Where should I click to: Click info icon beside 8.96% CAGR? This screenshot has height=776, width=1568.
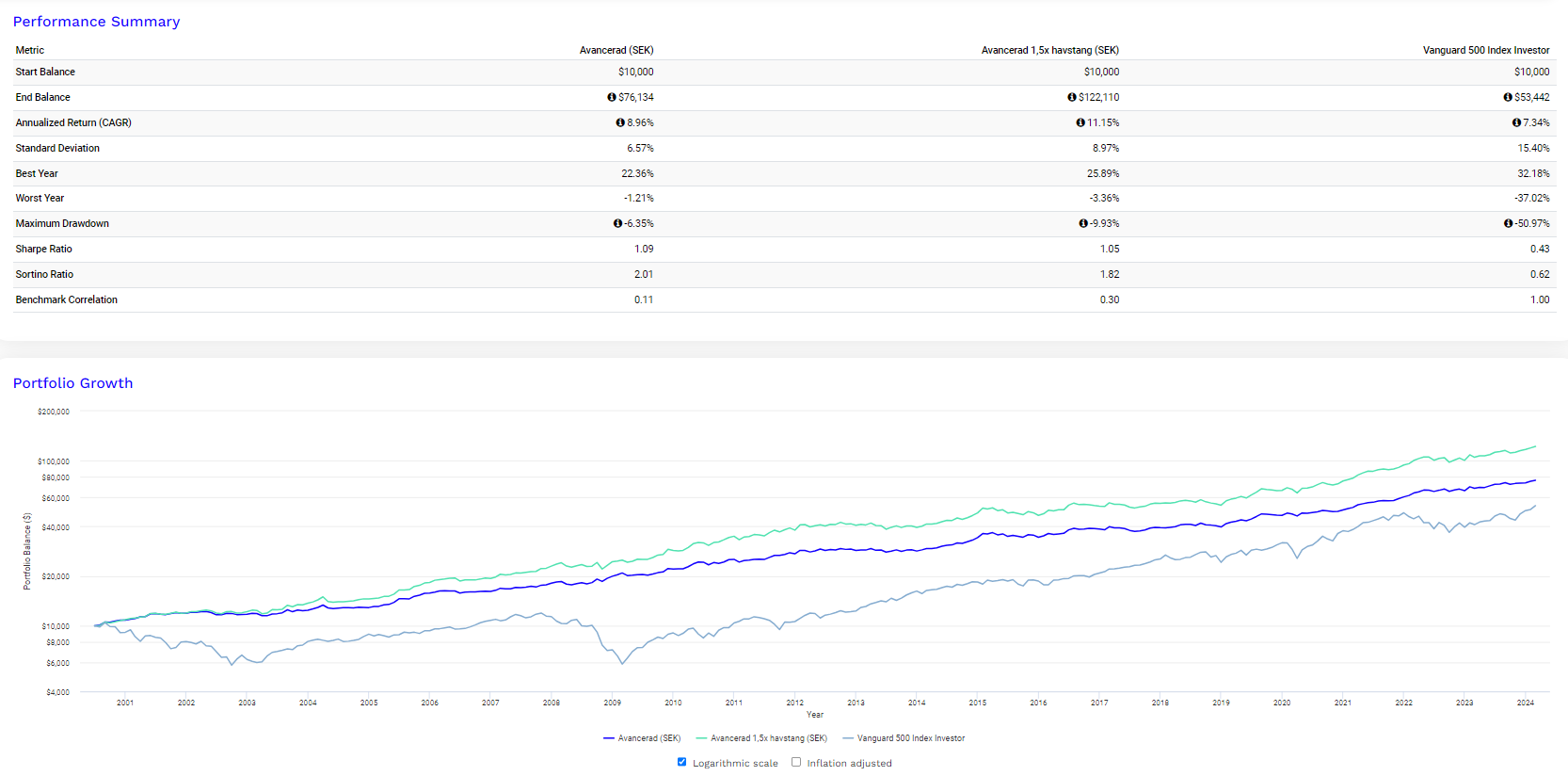click(x=620, y=122)
